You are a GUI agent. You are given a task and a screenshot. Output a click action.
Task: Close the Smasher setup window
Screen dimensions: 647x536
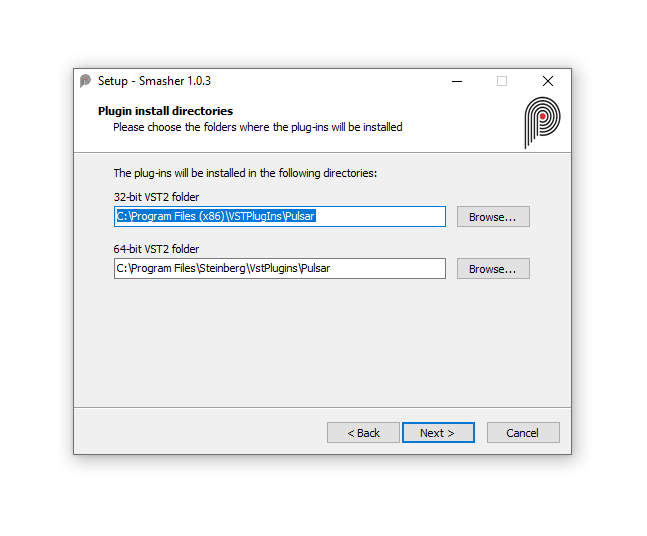[x=547, y=81]
